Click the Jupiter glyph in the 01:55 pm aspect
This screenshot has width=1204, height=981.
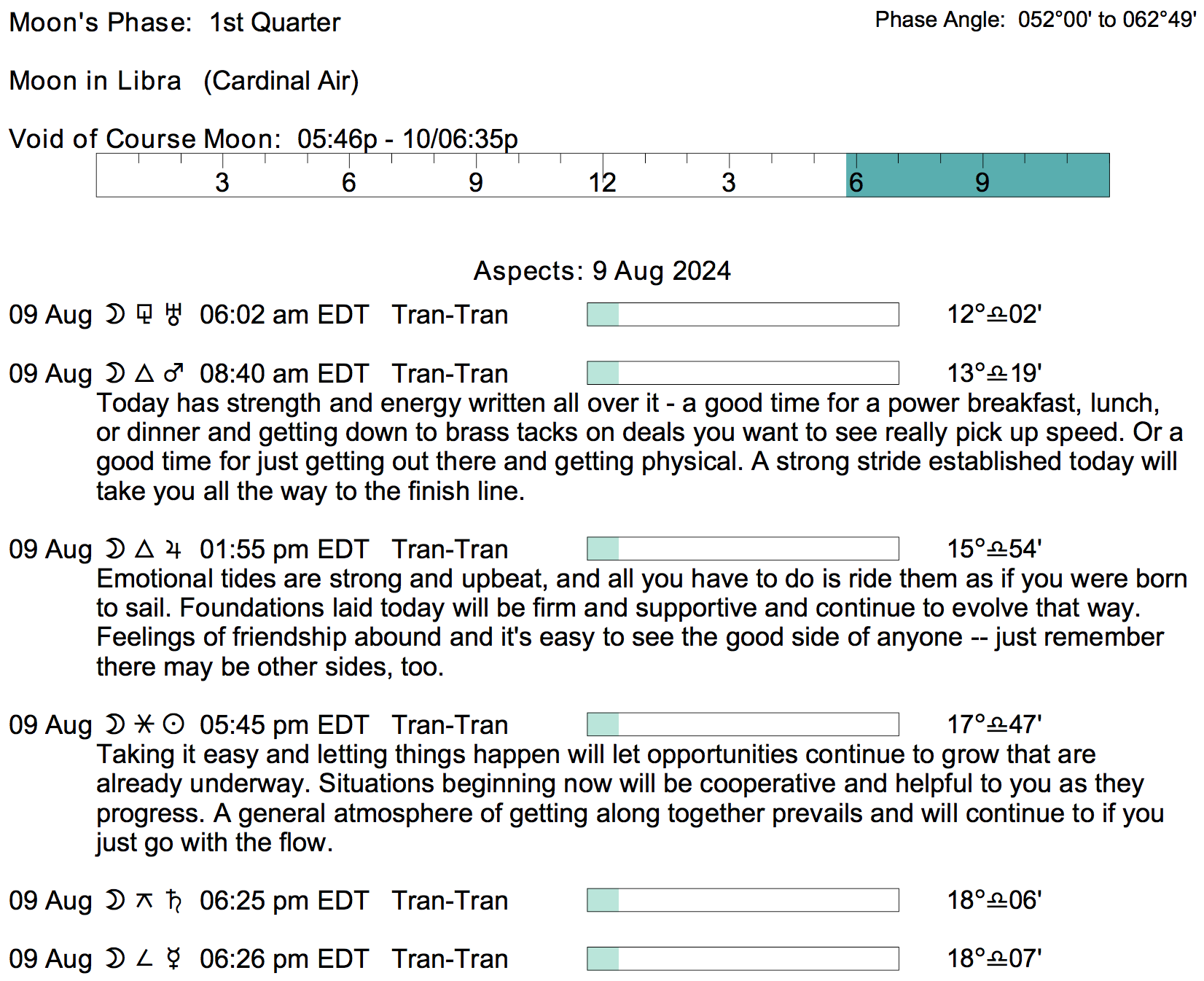173,549
